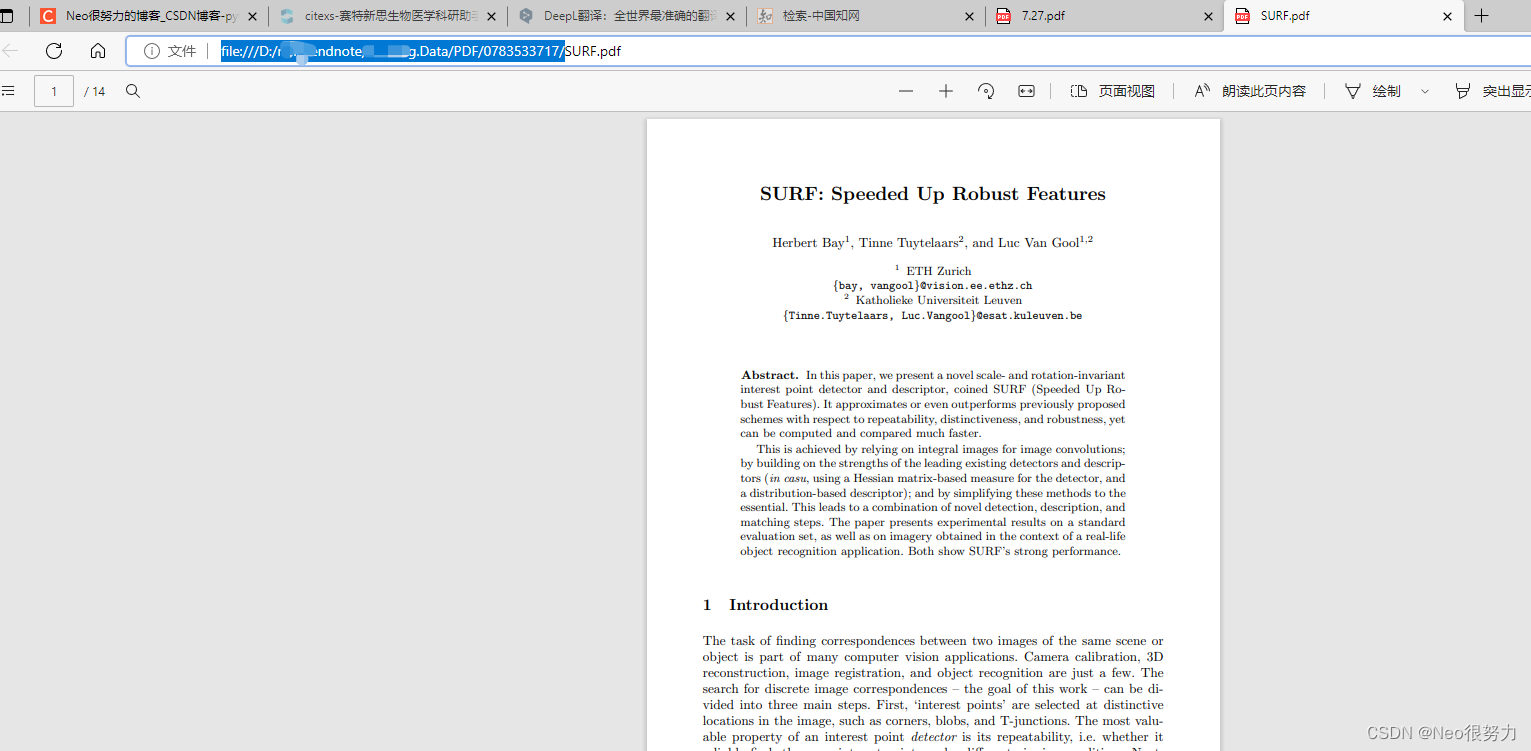Click the page number input box

(x=54, y=91)
